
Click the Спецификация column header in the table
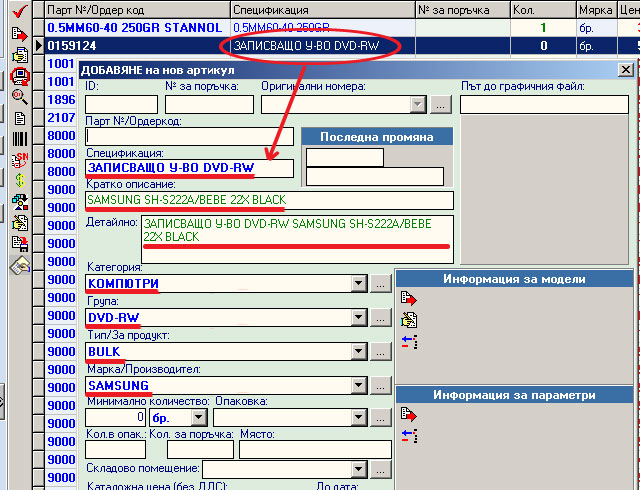click(323, 10)
